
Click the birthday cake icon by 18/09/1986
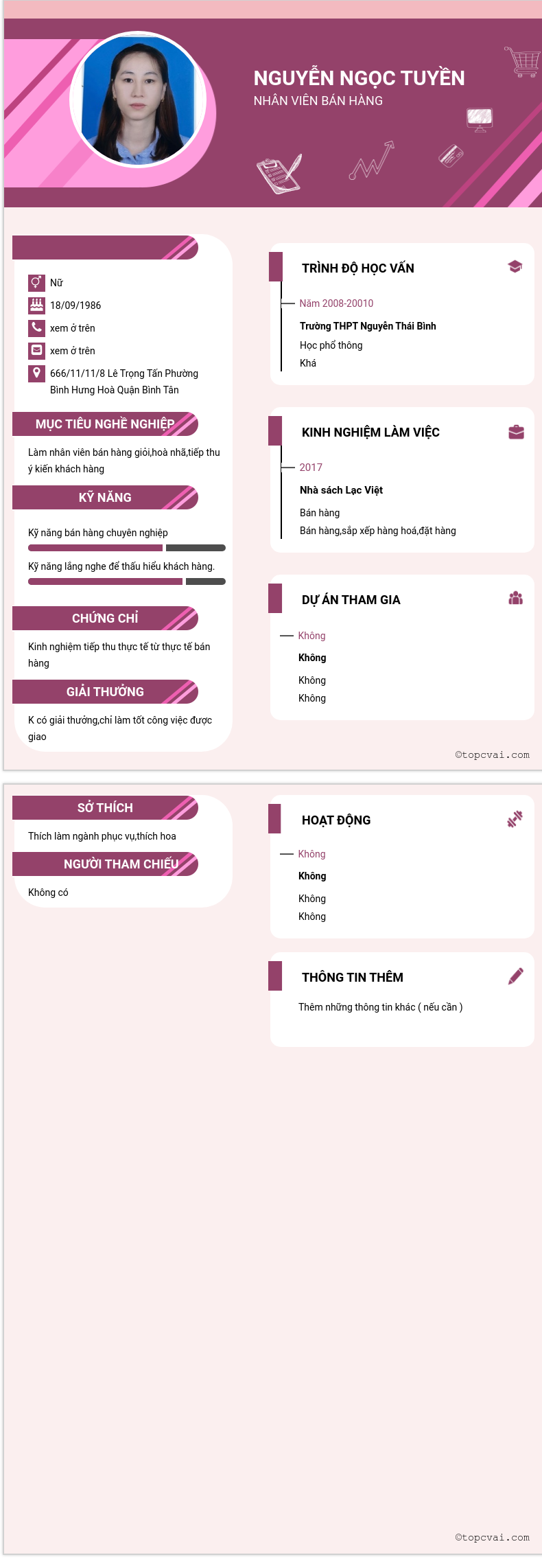pos(36,305)
